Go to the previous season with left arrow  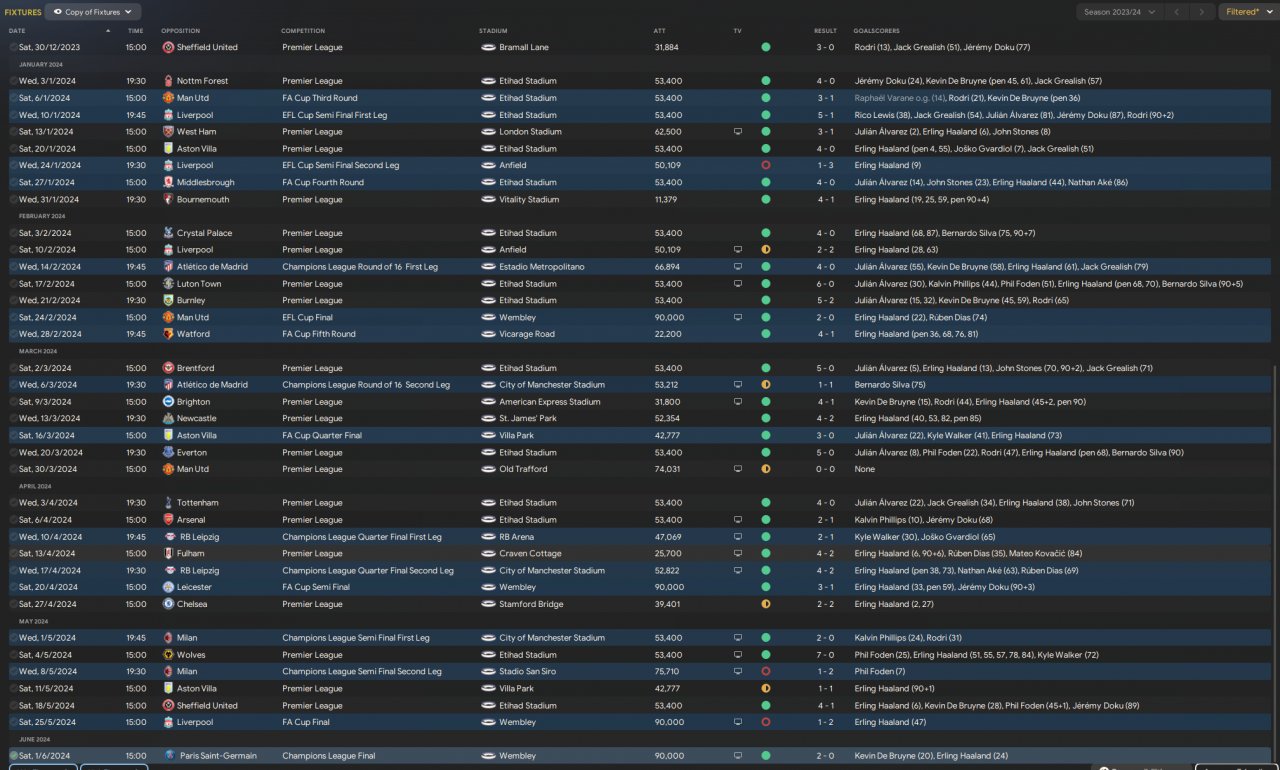pyautogui.click(x=1177, y=12)
